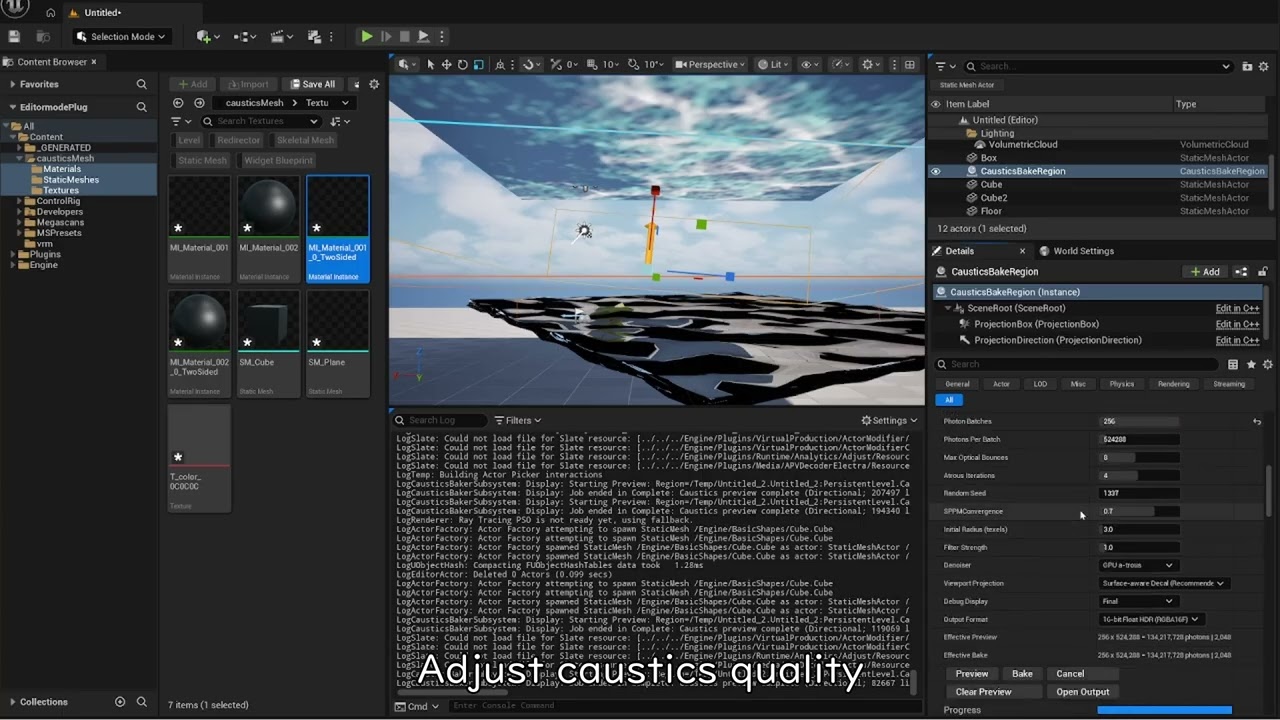Select the Rendering category filter
The height and width of the screenshot is (720, 1280).
click(1173, 384)
